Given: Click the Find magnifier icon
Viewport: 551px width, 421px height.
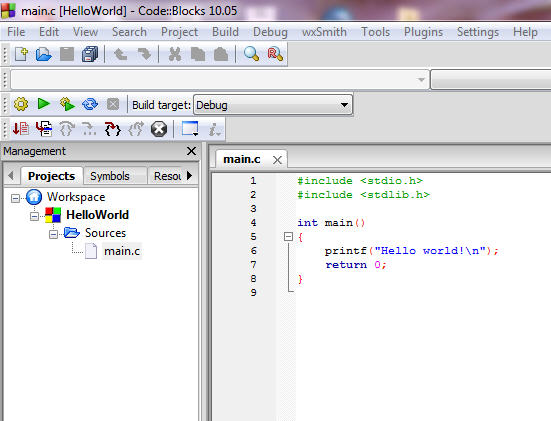Looking at the screenshot, I should coord(251,54).
